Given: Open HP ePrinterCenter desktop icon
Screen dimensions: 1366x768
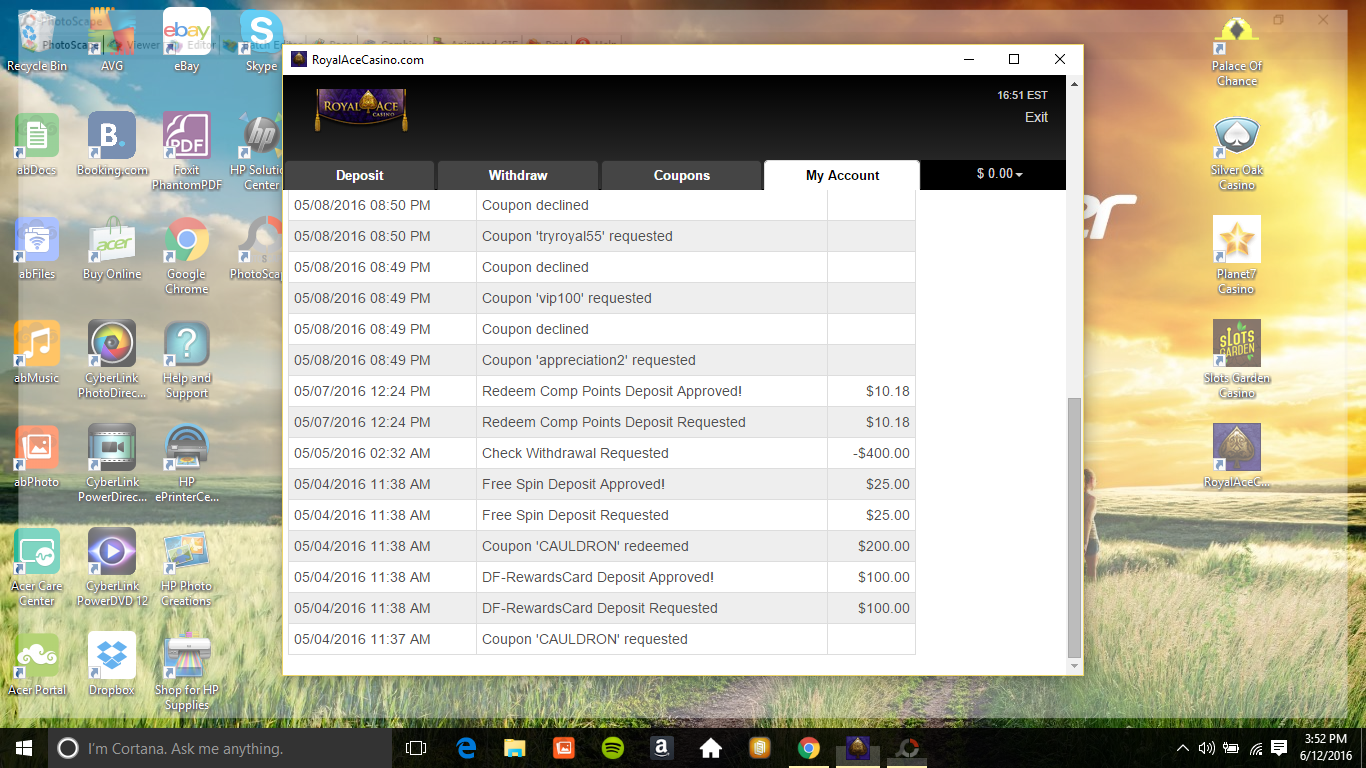Looking at the screenshot, I should tap(186, 464).
